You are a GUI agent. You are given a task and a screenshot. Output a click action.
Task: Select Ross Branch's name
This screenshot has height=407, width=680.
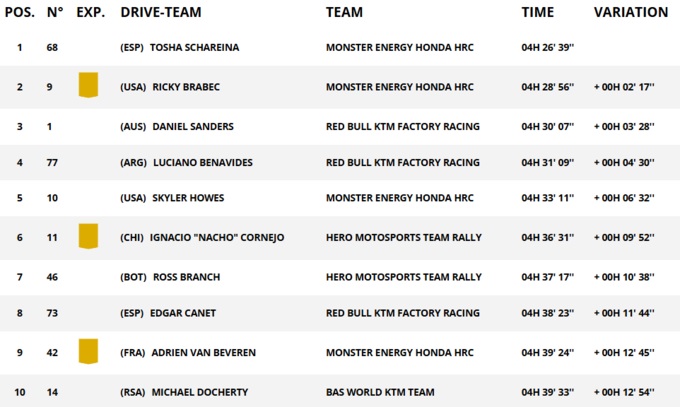tap(186, 277)
